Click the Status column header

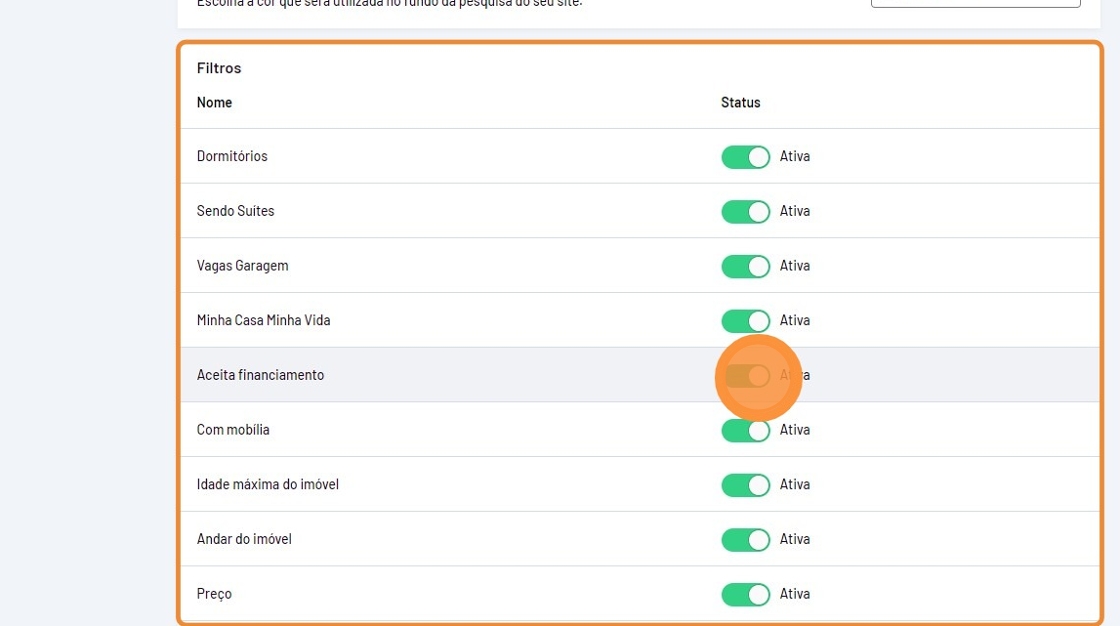point(740,102)
